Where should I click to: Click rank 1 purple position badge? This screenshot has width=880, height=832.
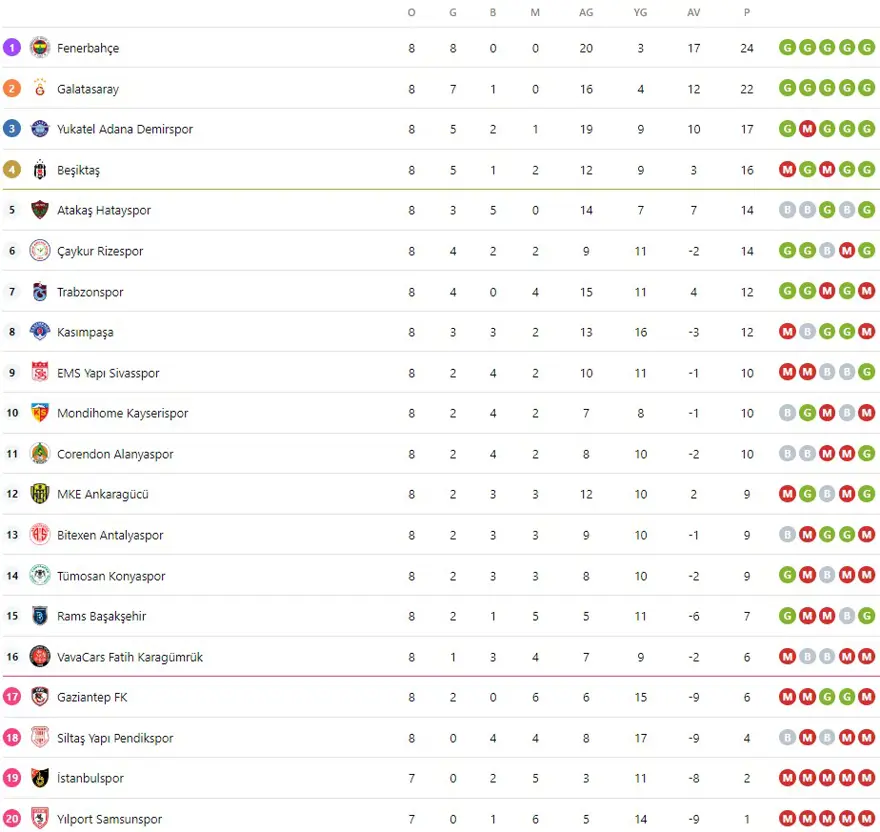click(x=12, y=48)
